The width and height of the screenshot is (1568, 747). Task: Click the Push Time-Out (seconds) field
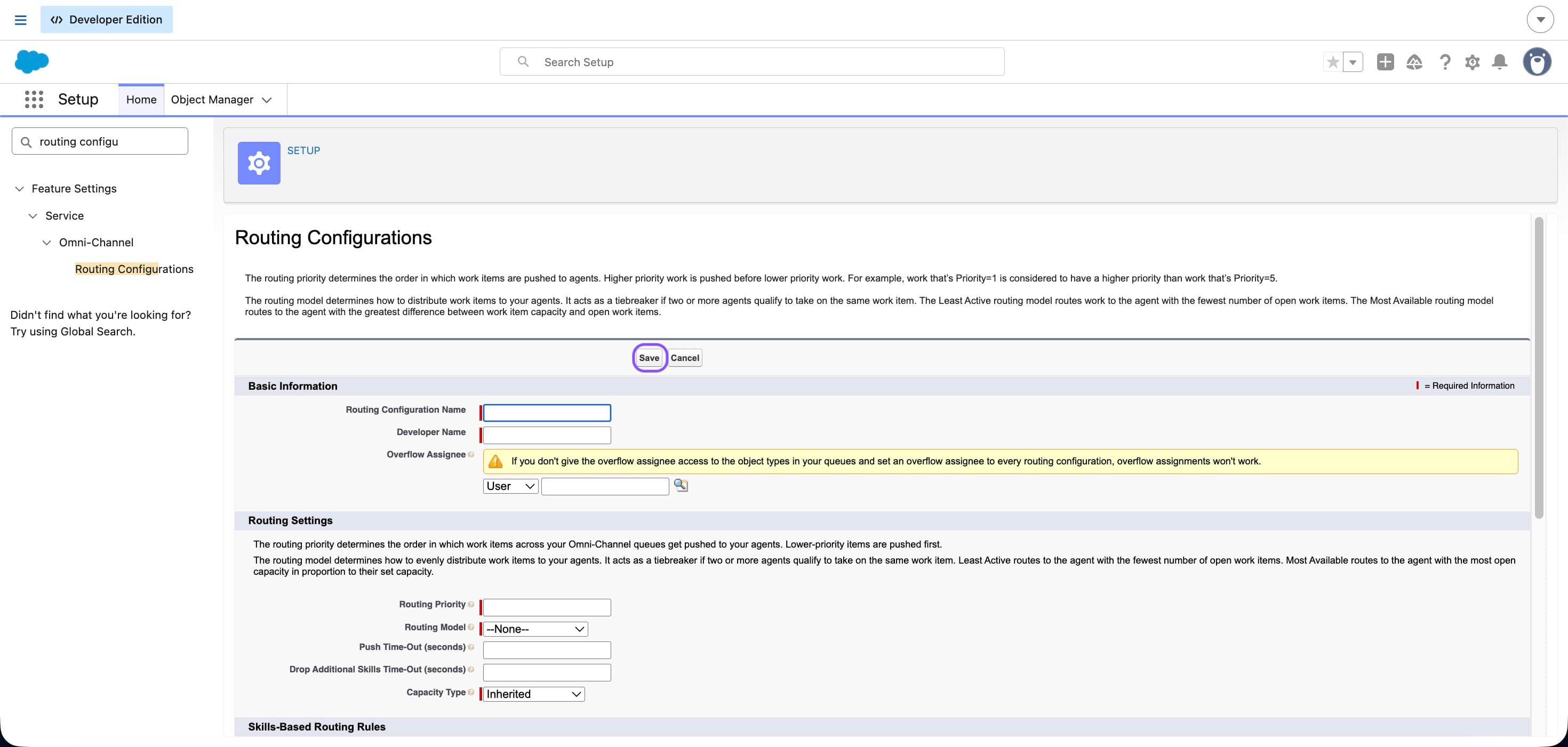[x=547, y=649]
